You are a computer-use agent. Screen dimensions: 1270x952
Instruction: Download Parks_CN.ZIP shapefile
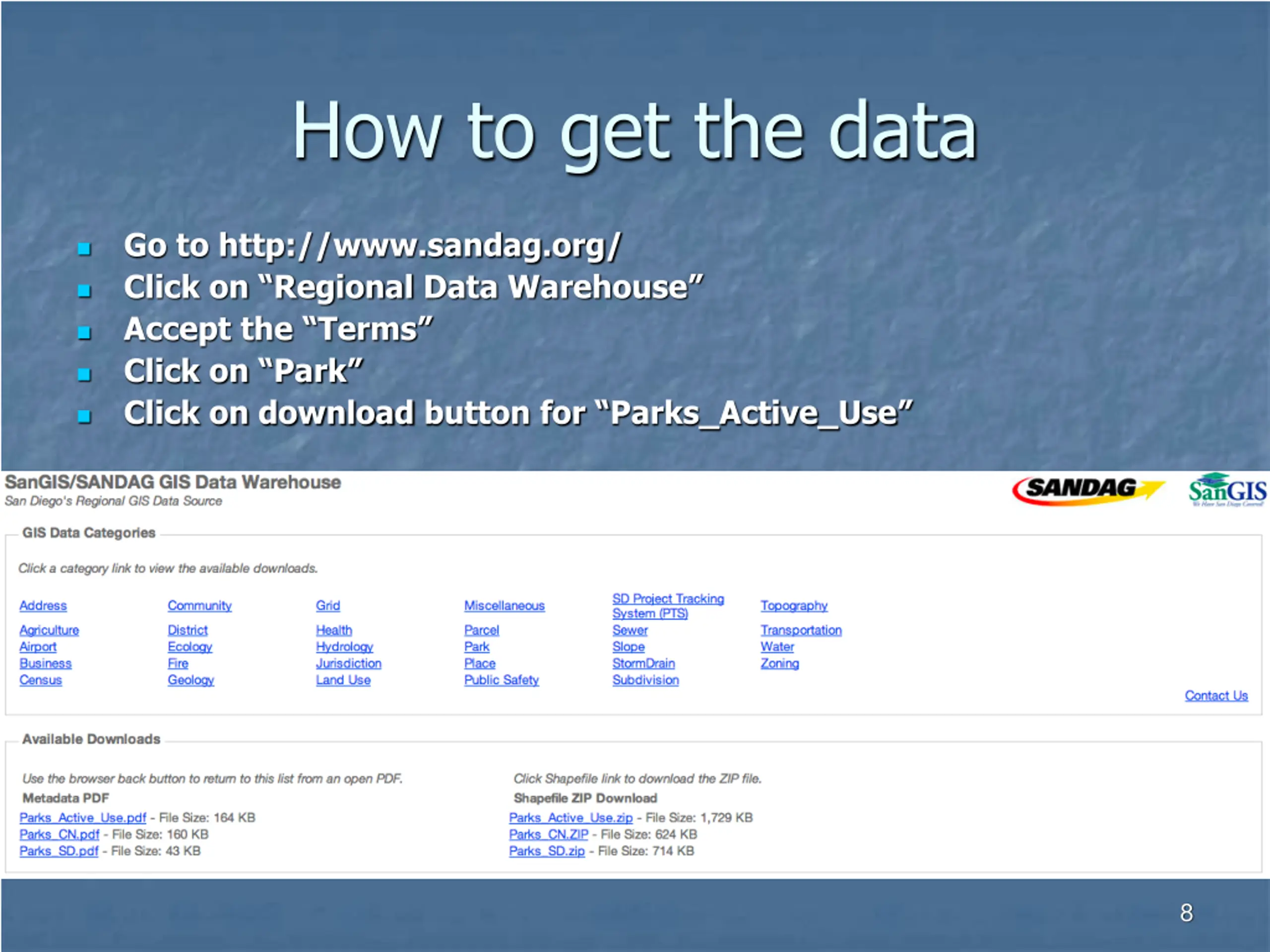[x=549, y=834]
